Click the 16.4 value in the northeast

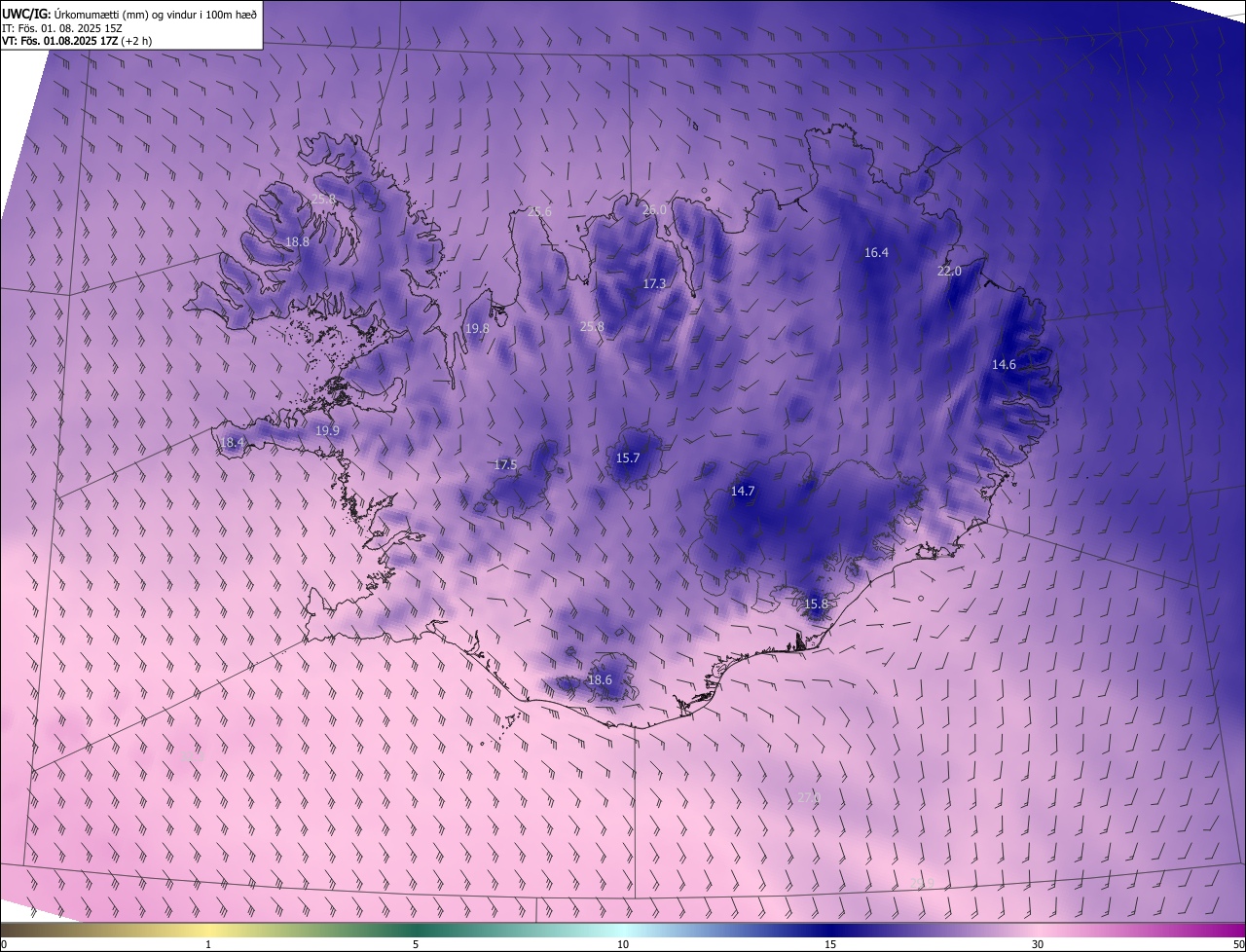[876, 252]
